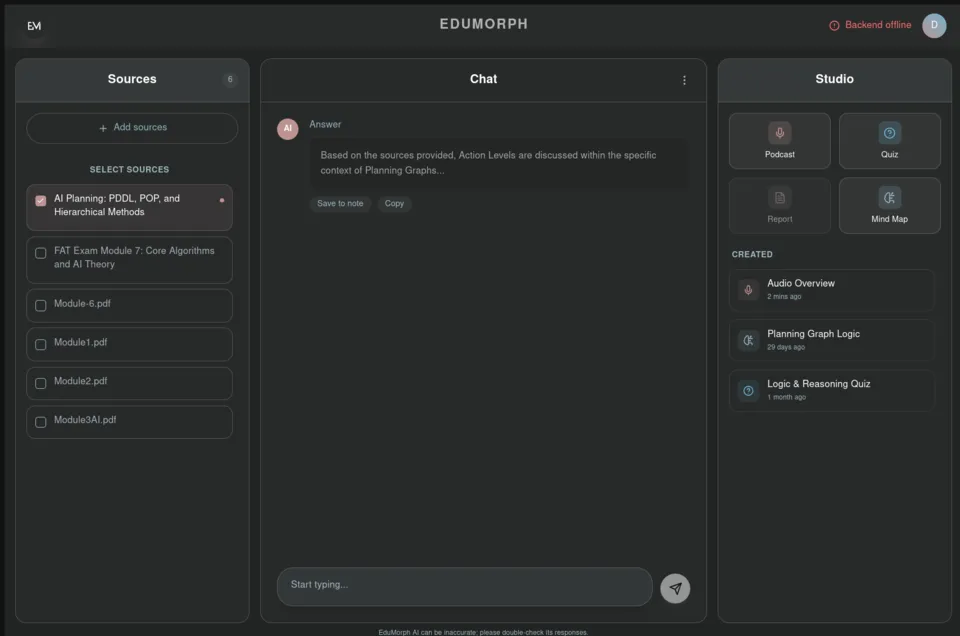Click Save to note button
960x636 pixels.
tap(340, 203)
